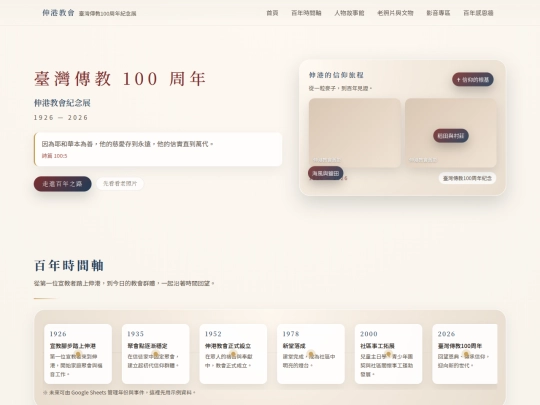Select the 1978 新堂落成 timeline card
This screenshot has width=540, height=405.
pyautogui.click(x=311, y=354)
